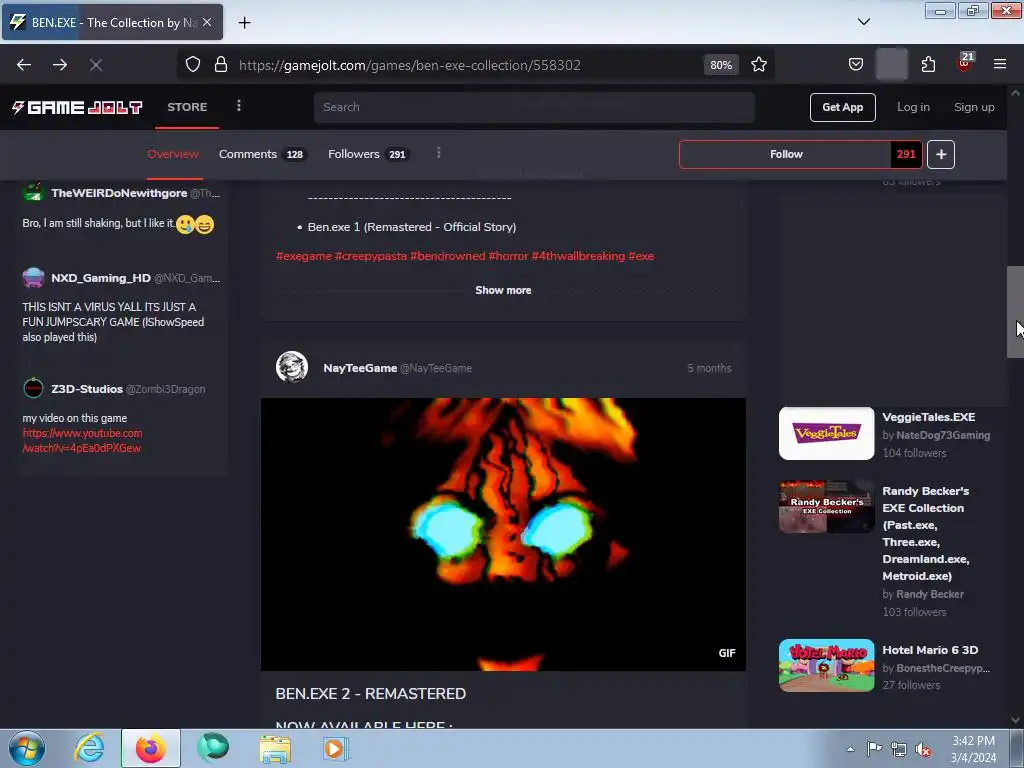Click the 291 follower count badge
The width and height of the screenshot is (1024, 768).
coord(906,154)
